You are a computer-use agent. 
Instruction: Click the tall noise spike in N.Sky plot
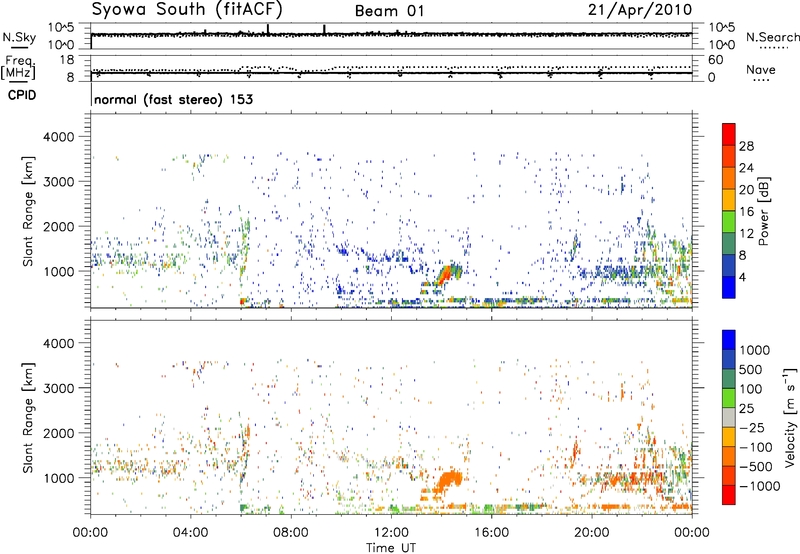268,30
